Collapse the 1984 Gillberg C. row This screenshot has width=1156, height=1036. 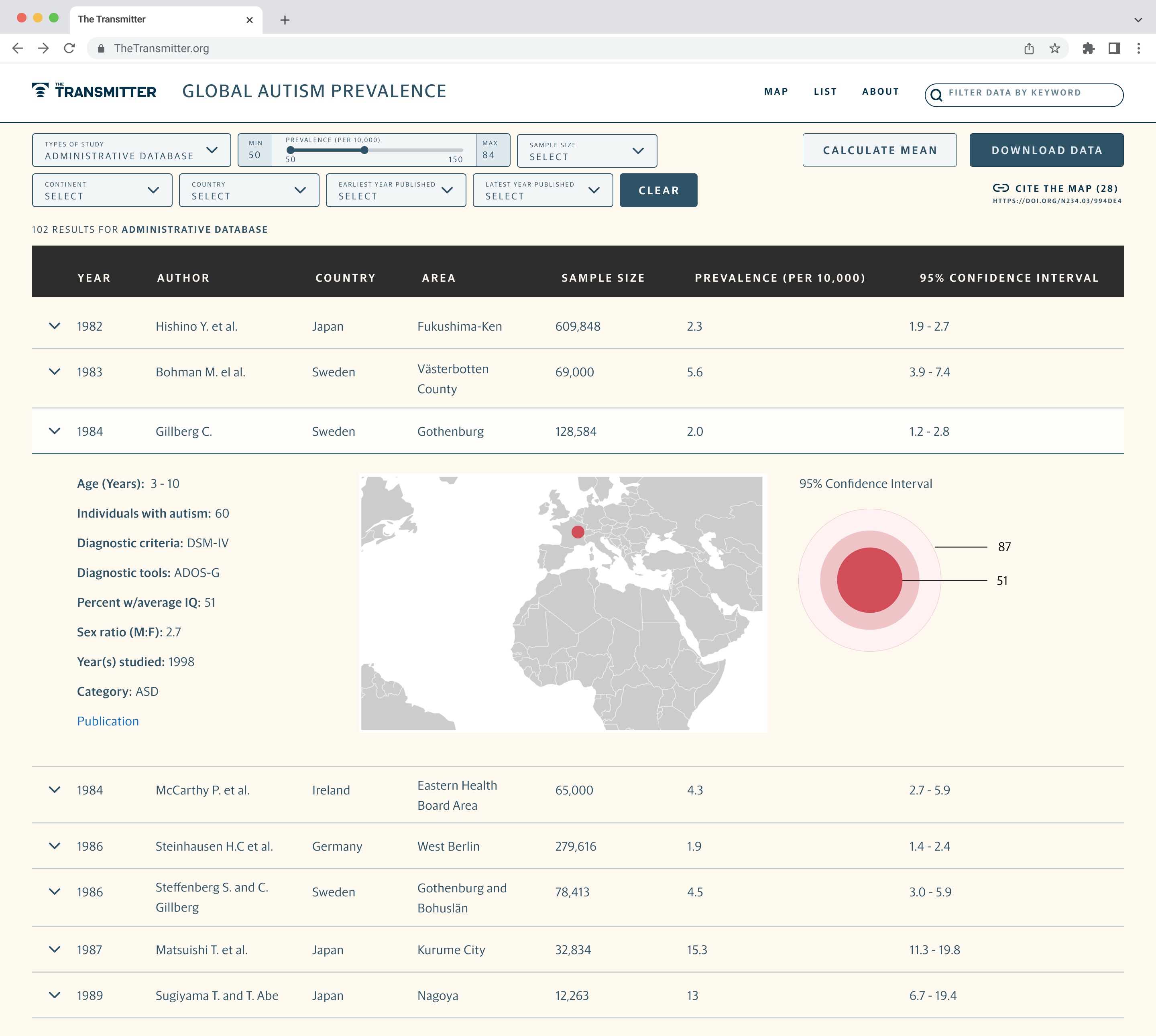55,431
